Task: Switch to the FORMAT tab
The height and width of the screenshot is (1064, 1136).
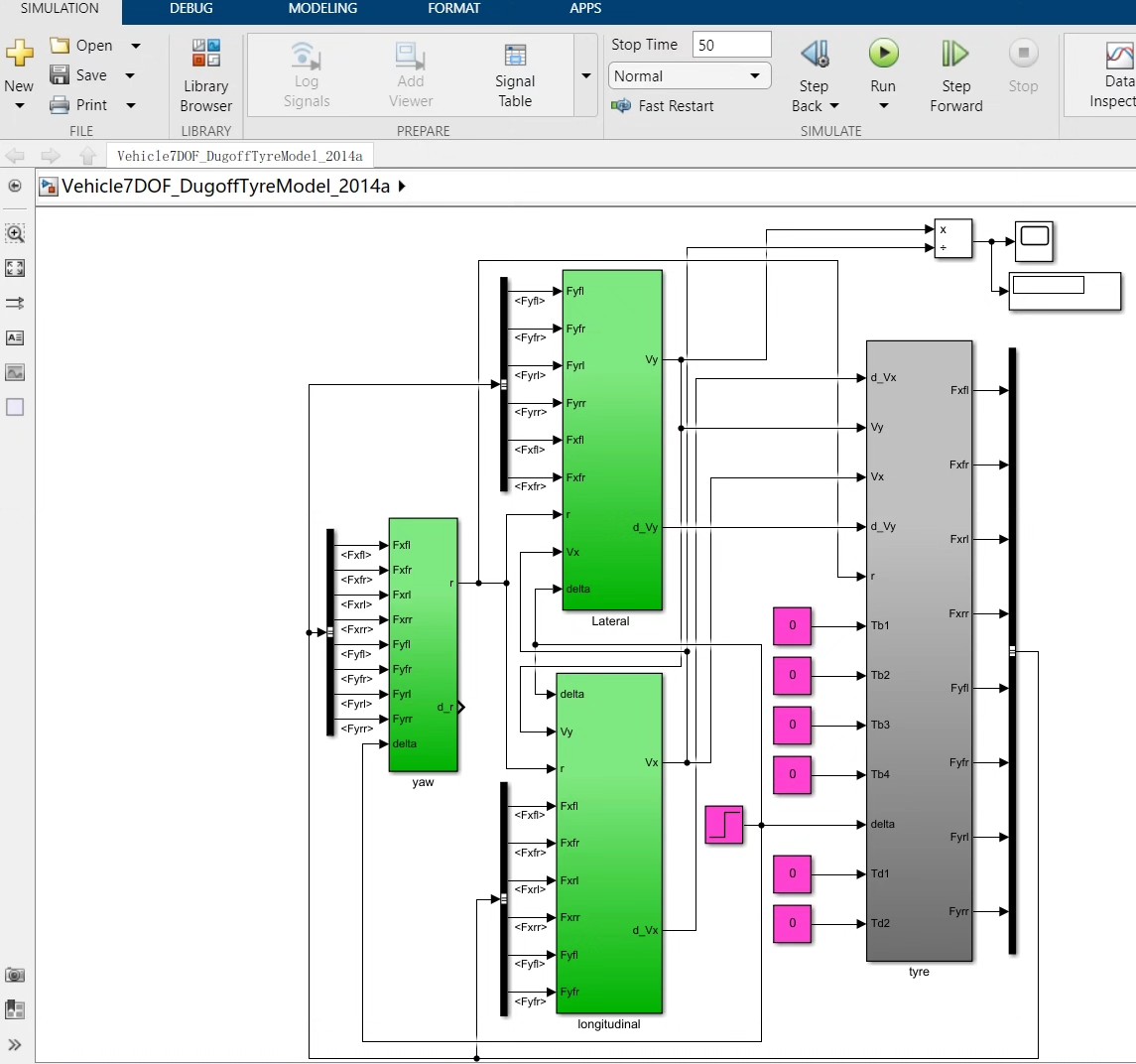Action: coord(453,8)
